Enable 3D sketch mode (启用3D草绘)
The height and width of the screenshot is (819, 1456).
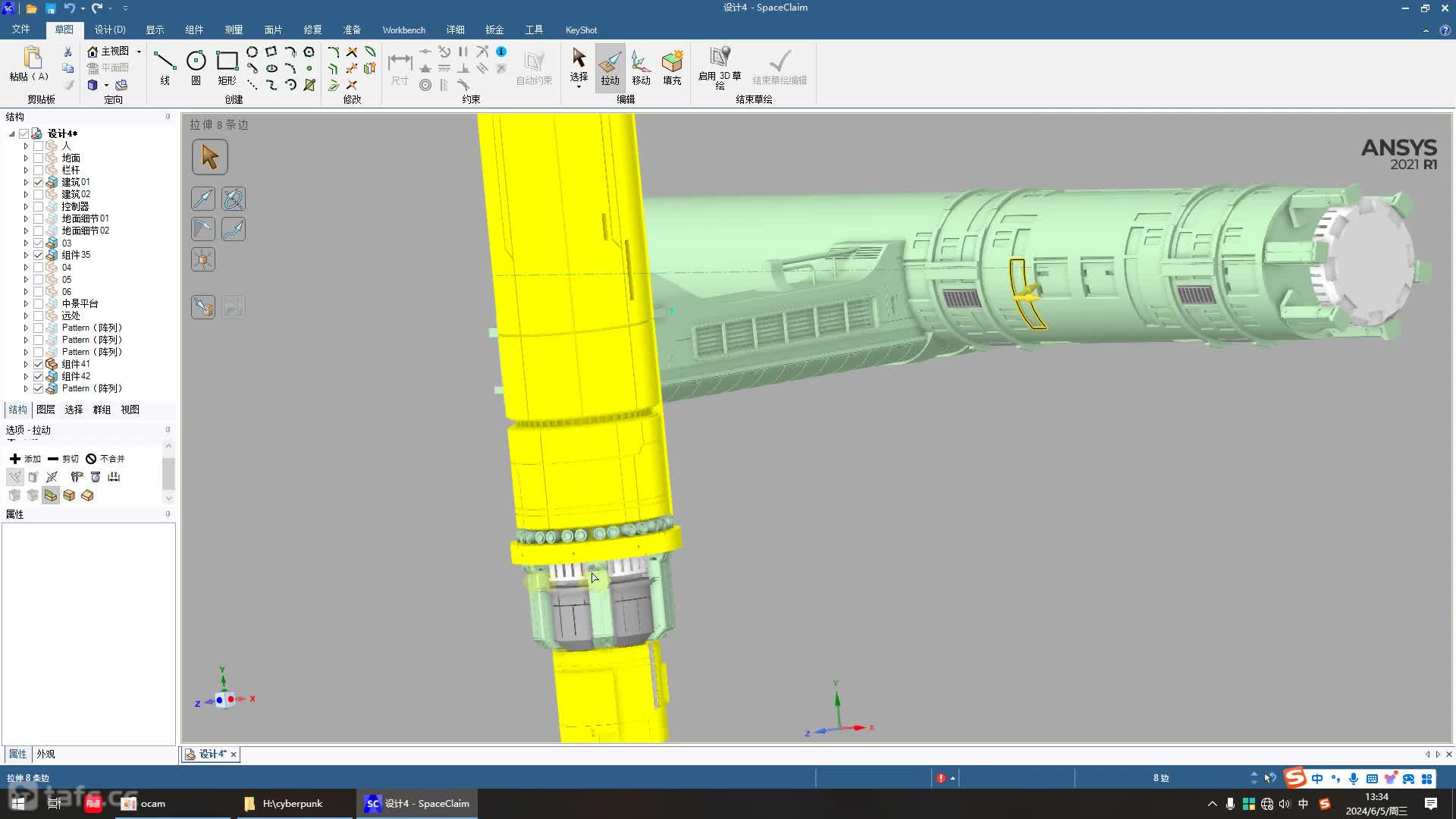click(720, 67)
